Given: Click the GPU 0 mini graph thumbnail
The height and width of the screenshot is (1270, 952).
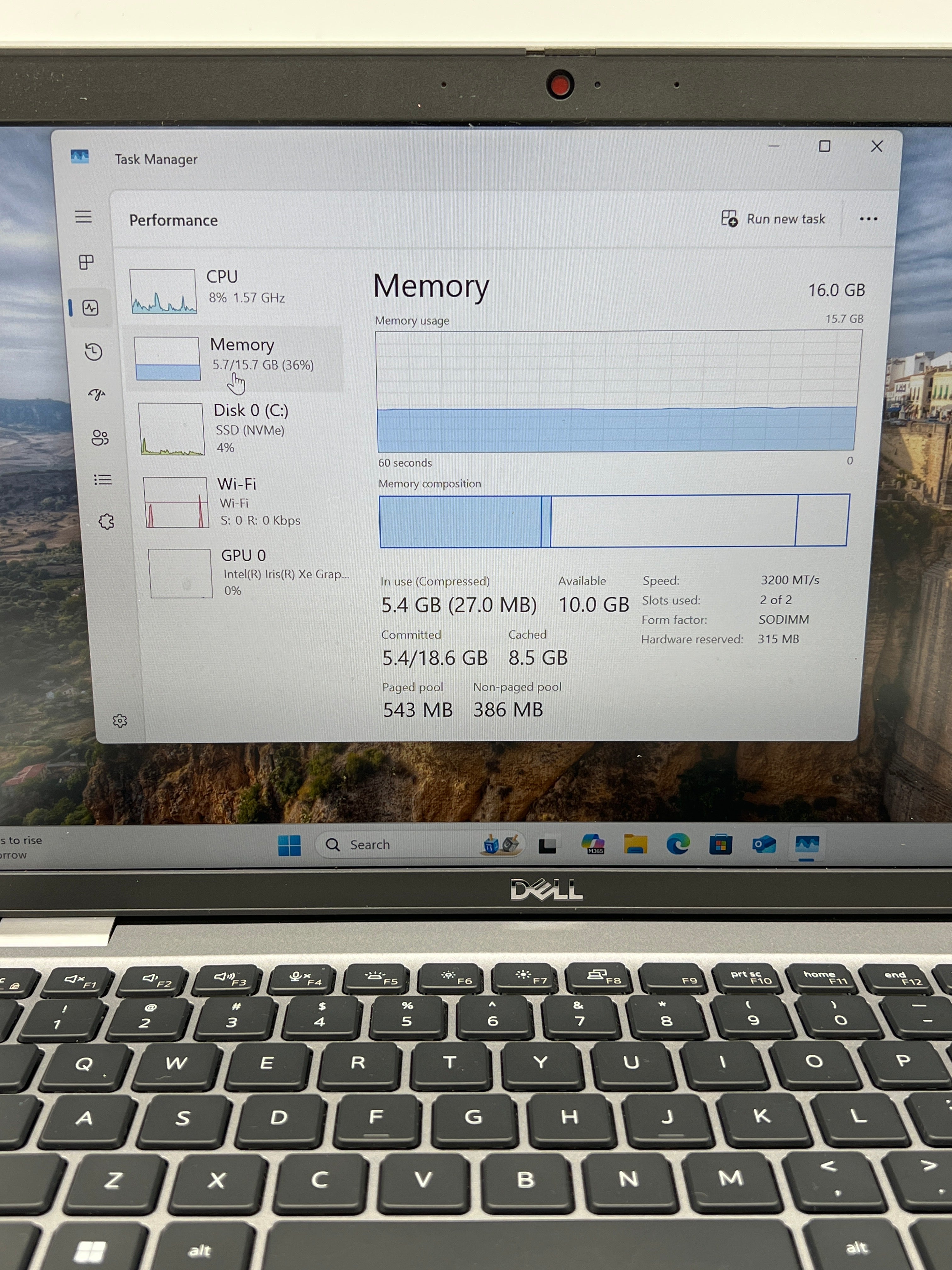Looking at the screenshot, I should tap(180, 574).
